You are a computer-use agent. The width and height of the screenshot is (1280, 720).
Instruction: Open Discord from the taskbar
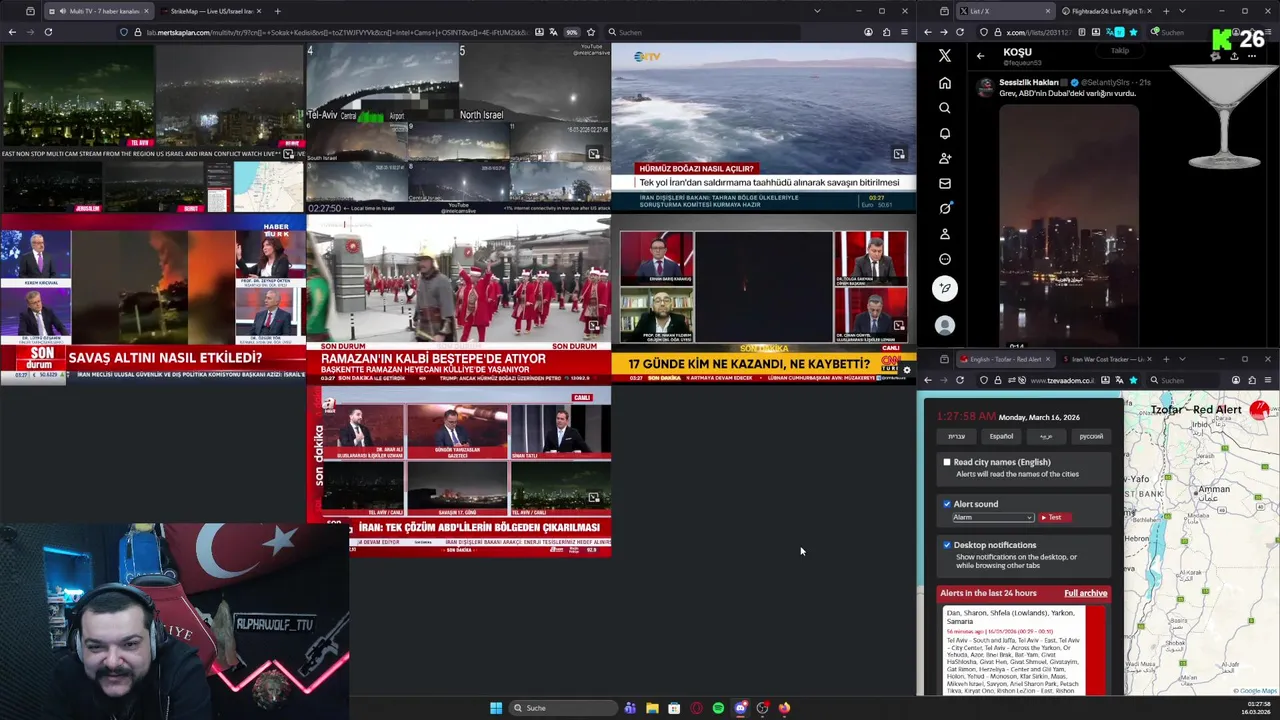click(740, 708)
